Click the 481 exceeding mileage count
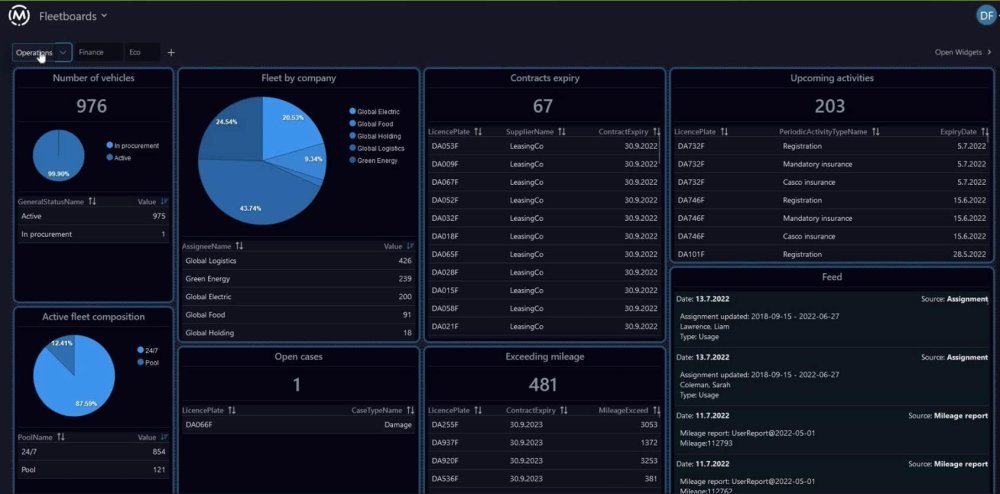This screenshot has height=494, width=1000. click(x=543, y=384)
